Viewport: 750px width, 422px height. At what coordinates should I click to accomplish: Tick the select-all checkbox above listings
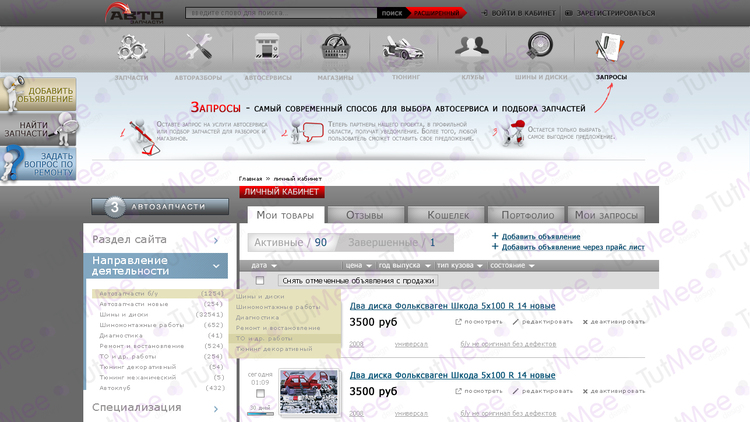click(260, 281)
